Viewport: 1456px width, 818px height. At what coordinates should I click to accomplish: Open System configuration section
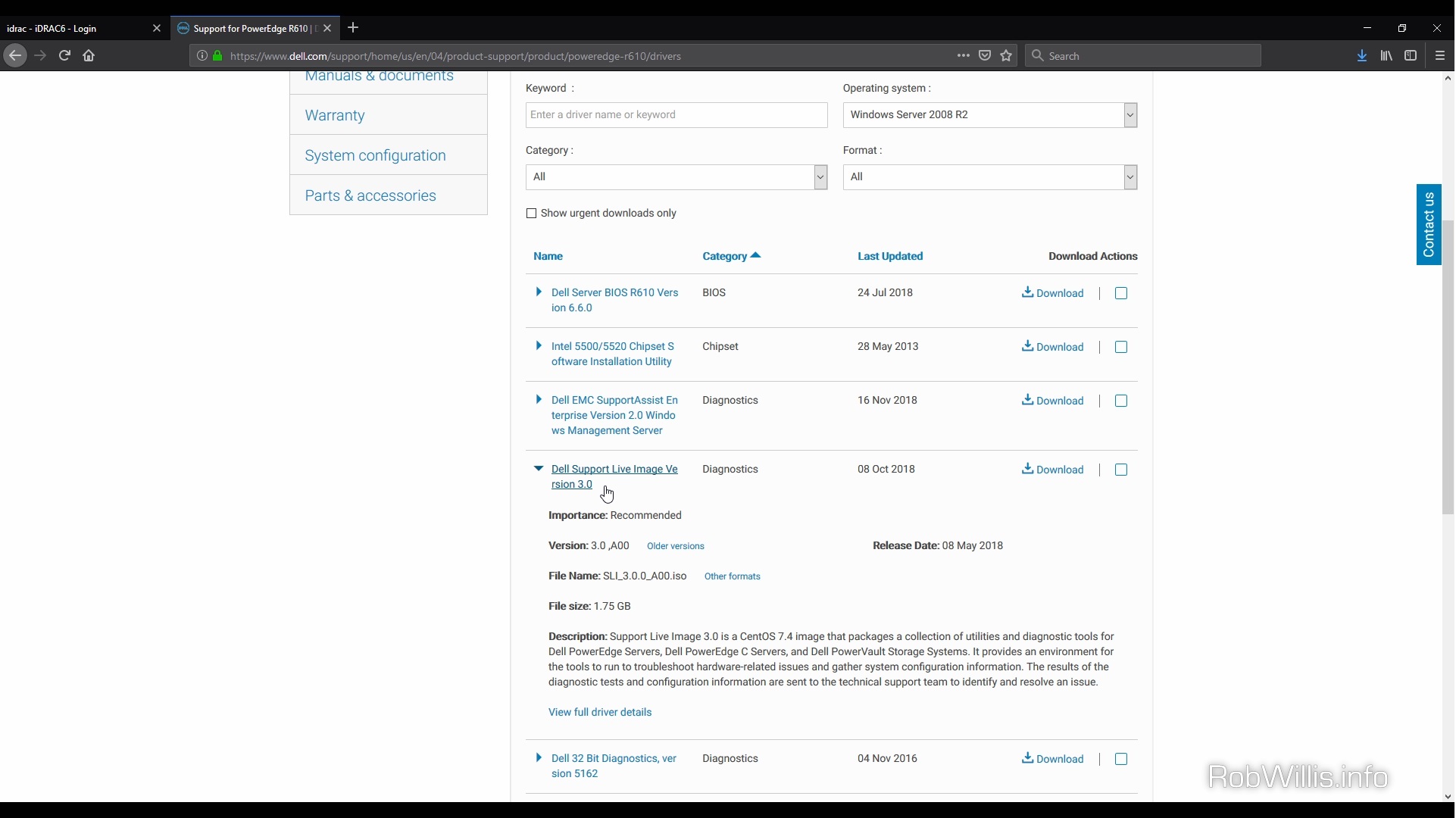coord(376,155)
